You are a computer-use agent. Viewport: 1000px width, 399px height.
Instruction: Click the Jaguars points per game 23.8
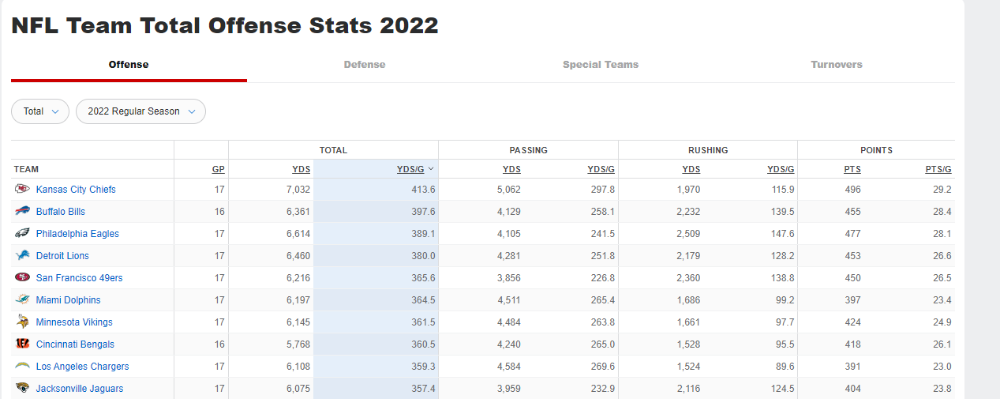click(x=942, y=388)
